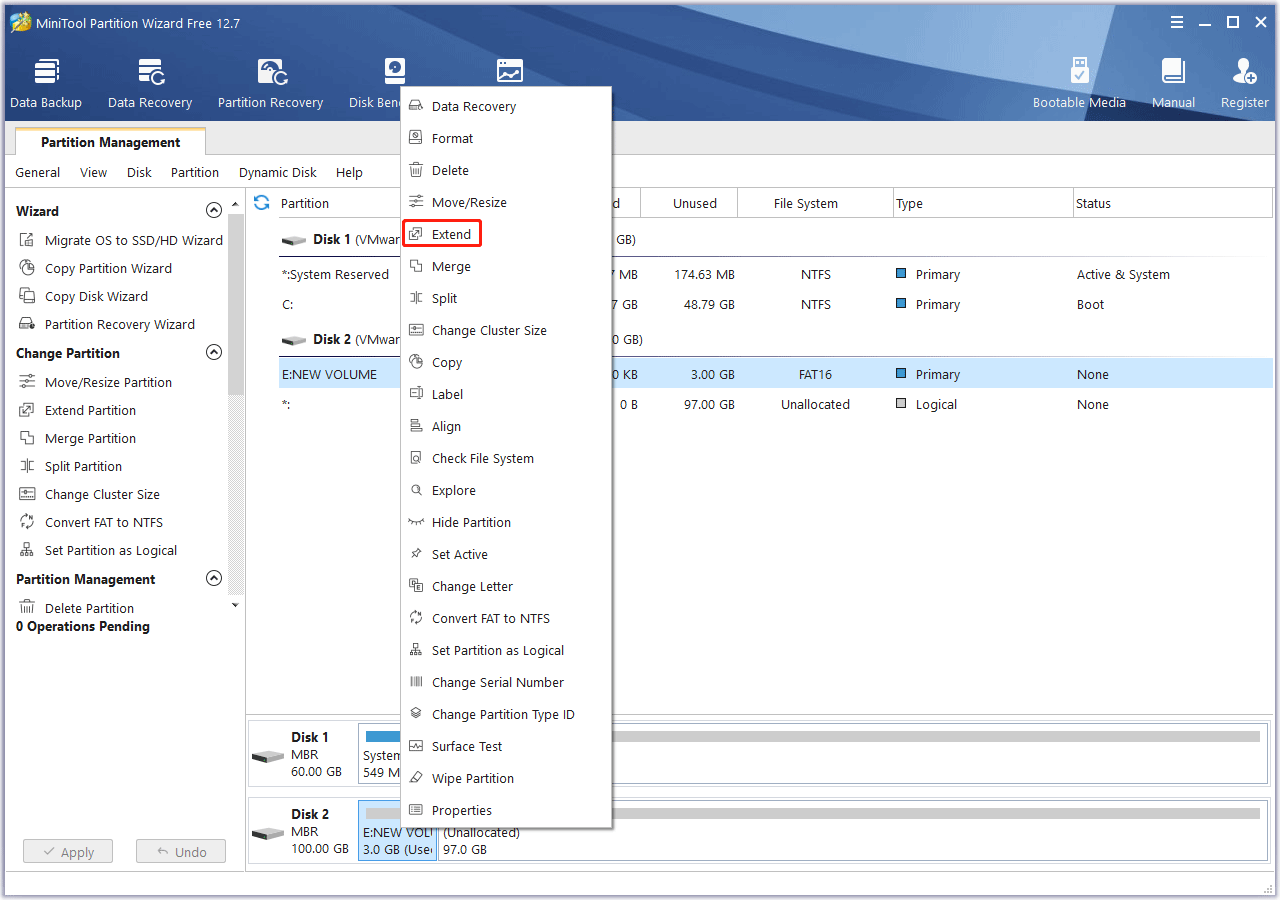The width and height of the screenshot is (1280, 900).
Task: Click the Format icon in context menu
Action: pos(416,138)
